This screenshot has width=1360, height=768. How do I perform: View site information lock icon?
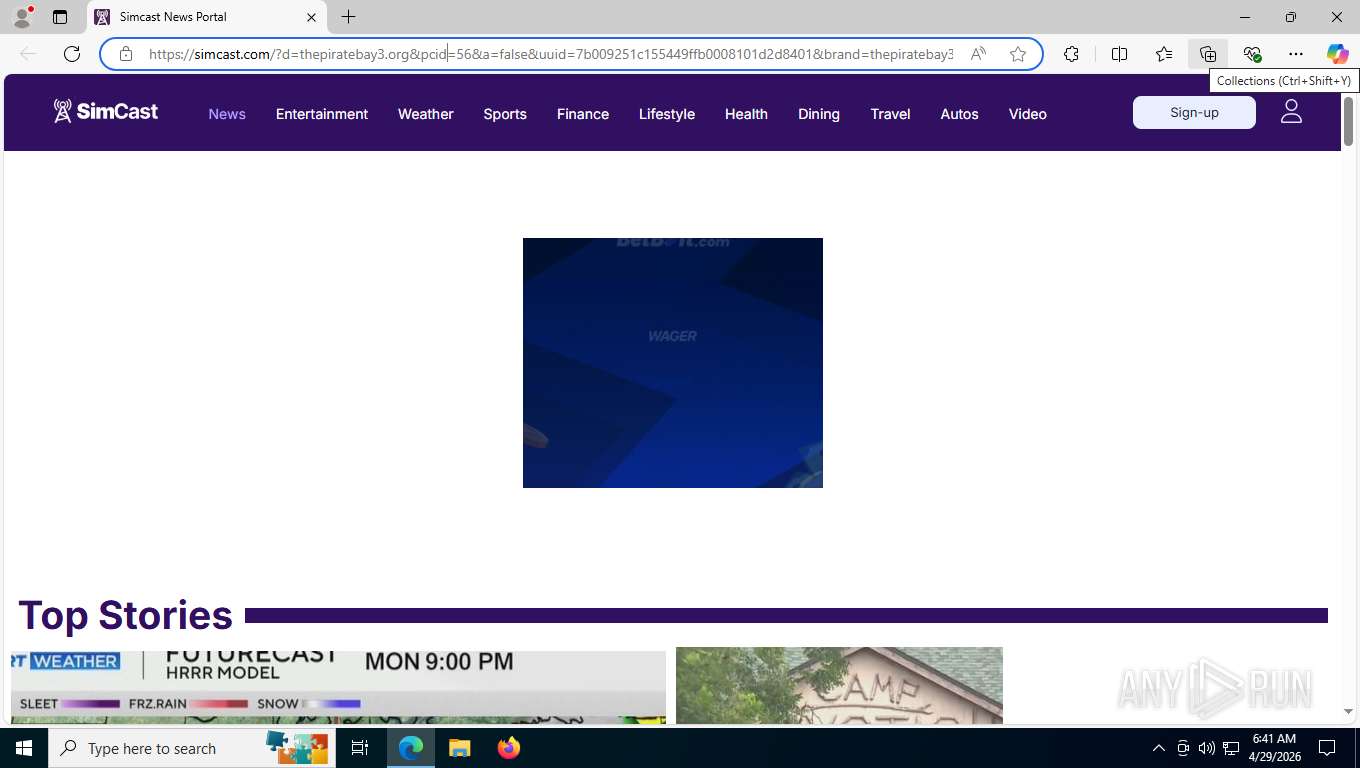pos(126,54)
